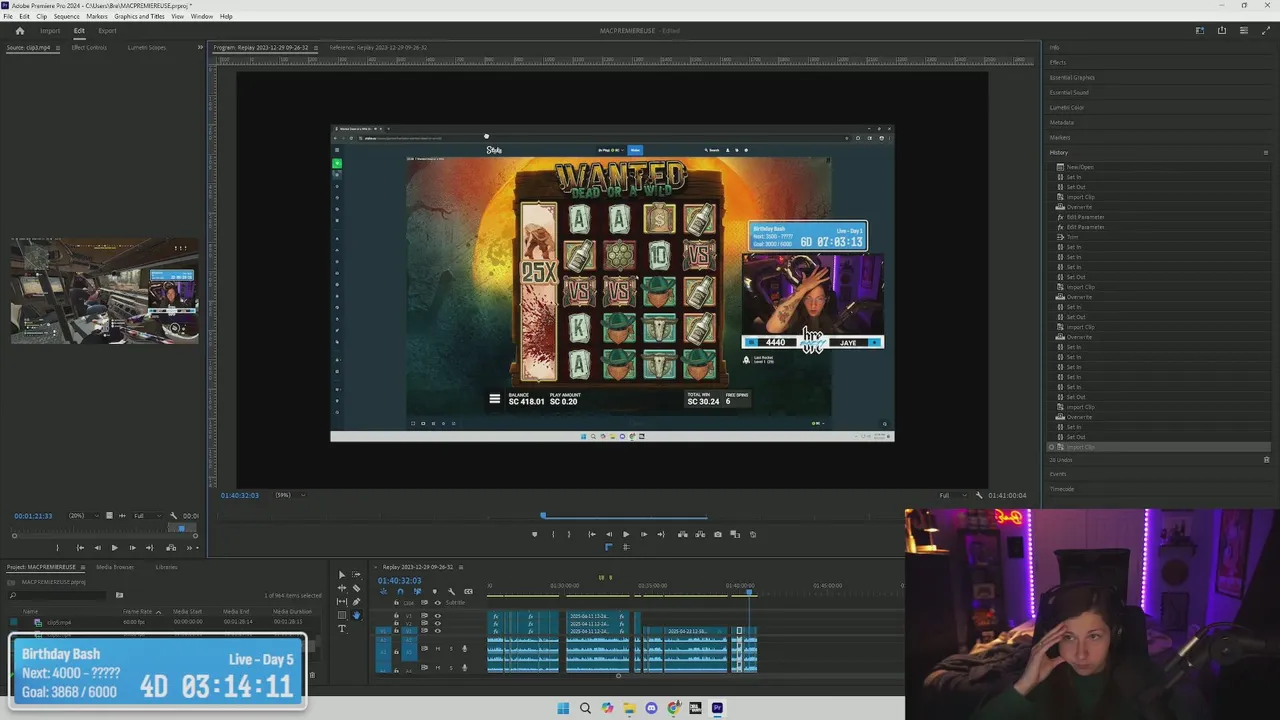The width and height of the screenshot is (1280, 720).
Task: Switch to Media Browser tab
Action: point(115,567)
